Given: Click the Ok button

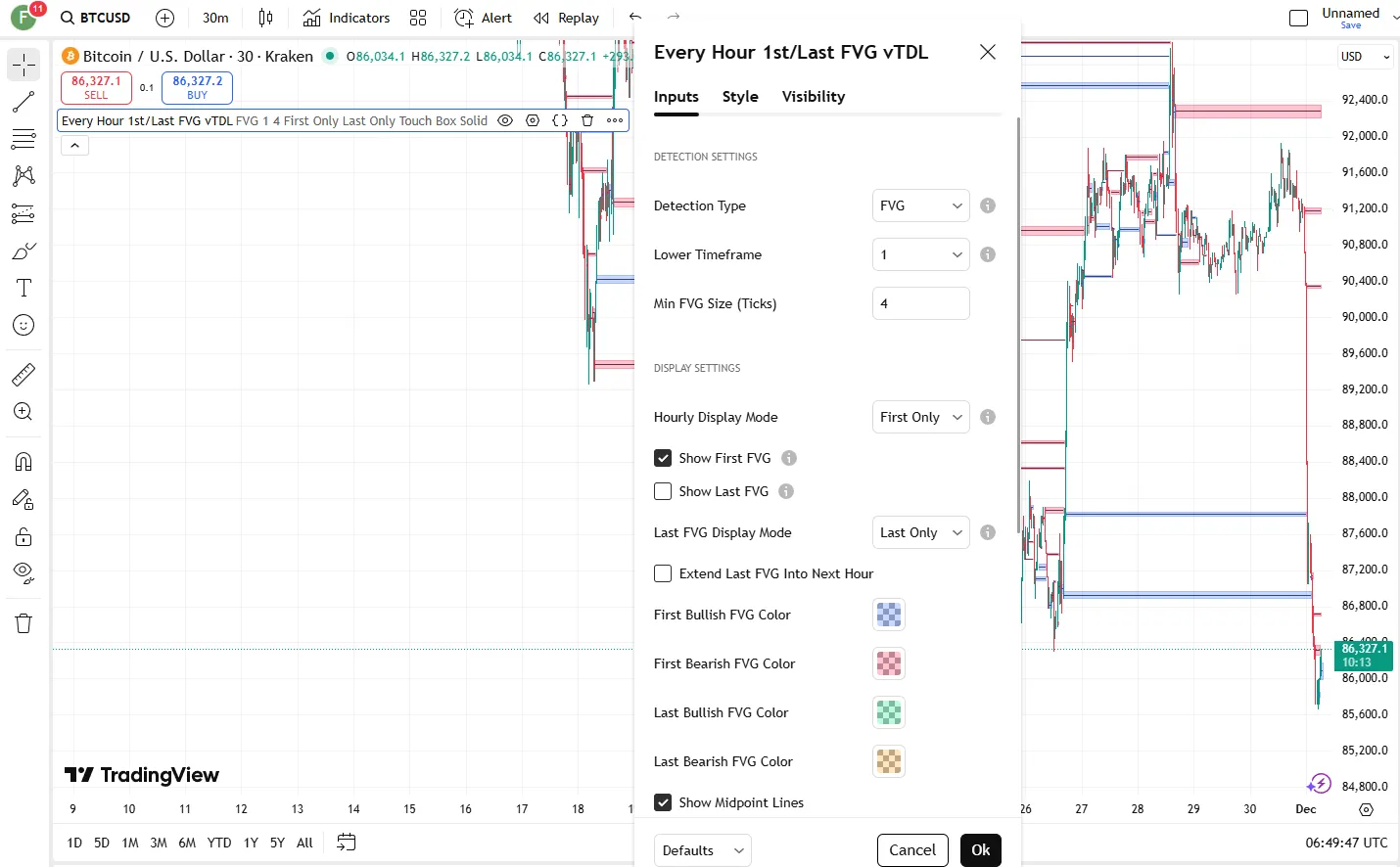Looking at the screenshot, I should (x=981, y=850).
